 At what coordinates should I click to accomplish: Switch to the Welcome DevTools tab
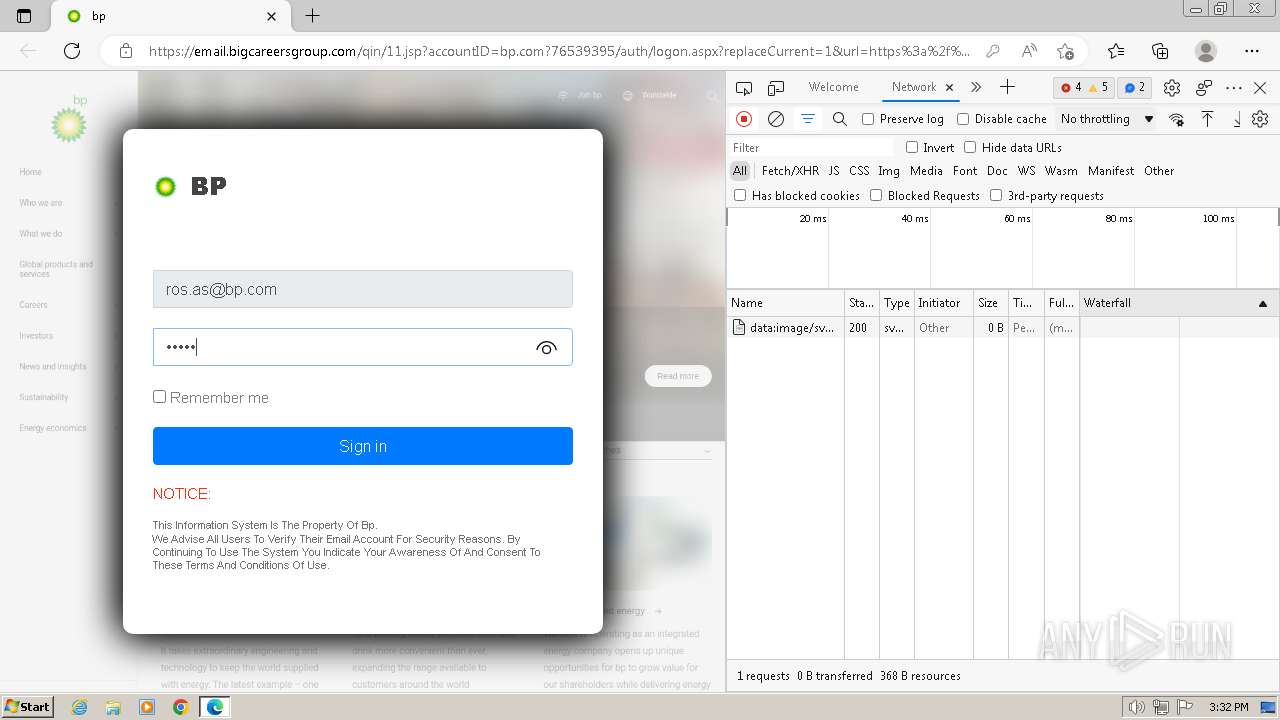point(834,87)
